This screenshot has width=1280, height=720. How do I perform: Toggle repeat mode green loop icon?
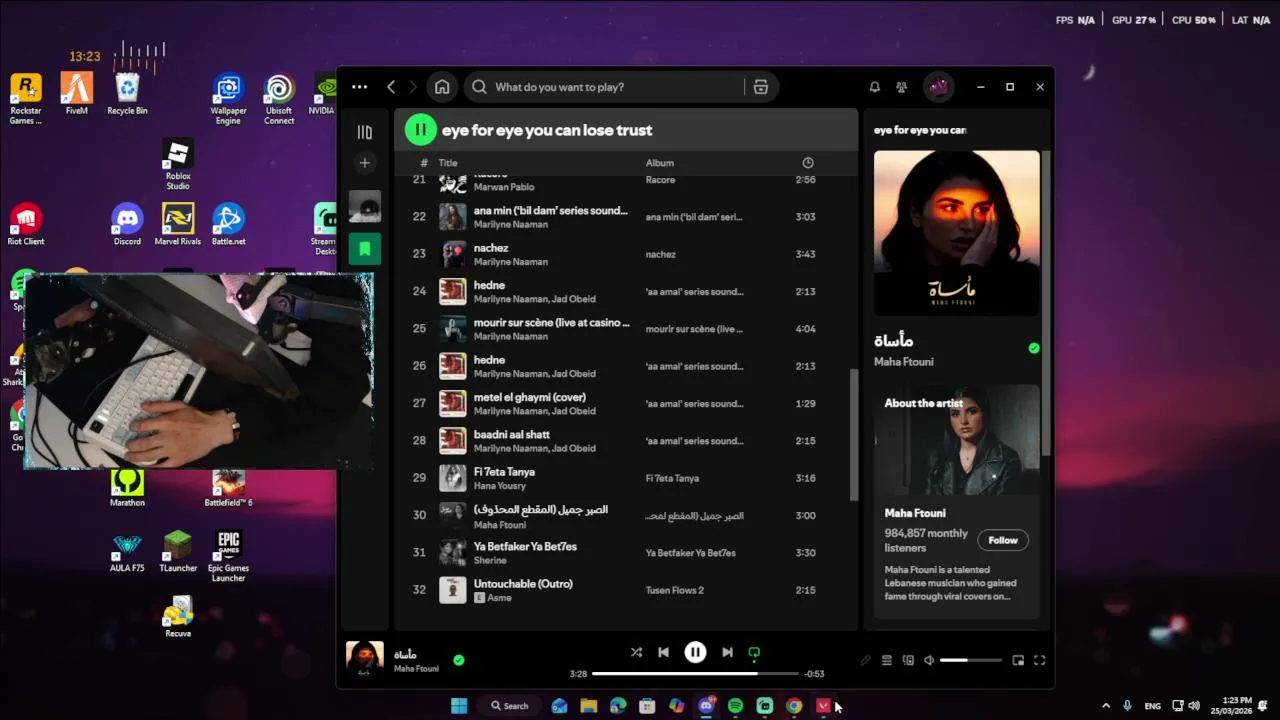point(754,653)
